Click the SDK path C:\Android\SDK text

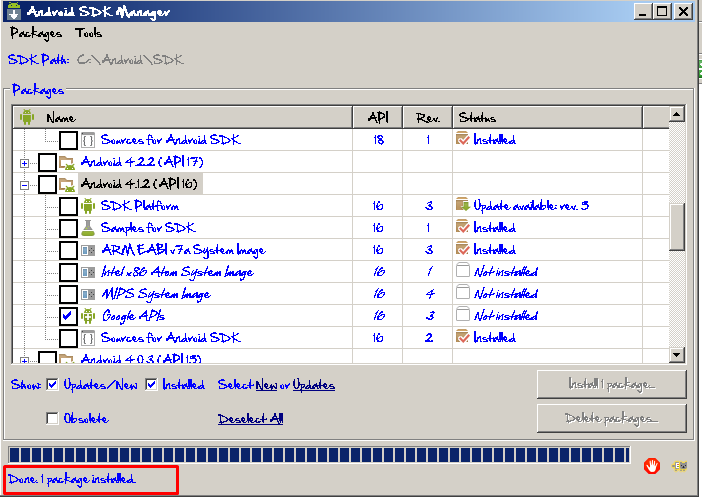click(x=130, y=60)
